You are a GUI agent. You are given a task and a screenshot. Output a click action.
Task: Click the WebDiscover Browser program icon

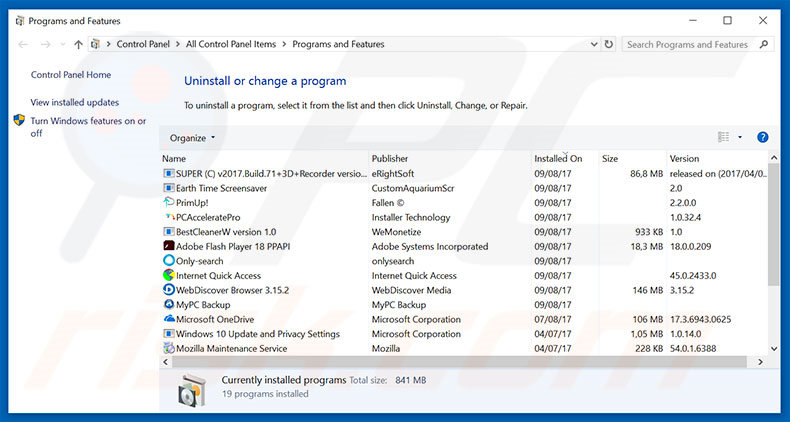click(168, 290)
